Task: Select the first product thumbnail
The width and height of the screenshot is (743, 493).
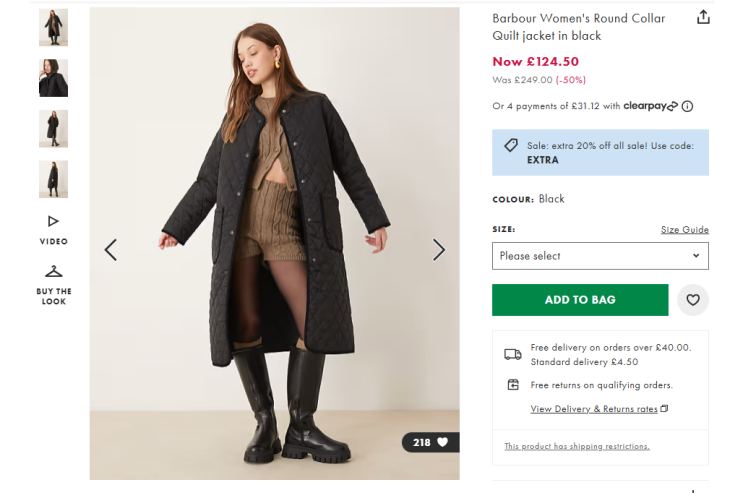Action: tap(53, 27)
